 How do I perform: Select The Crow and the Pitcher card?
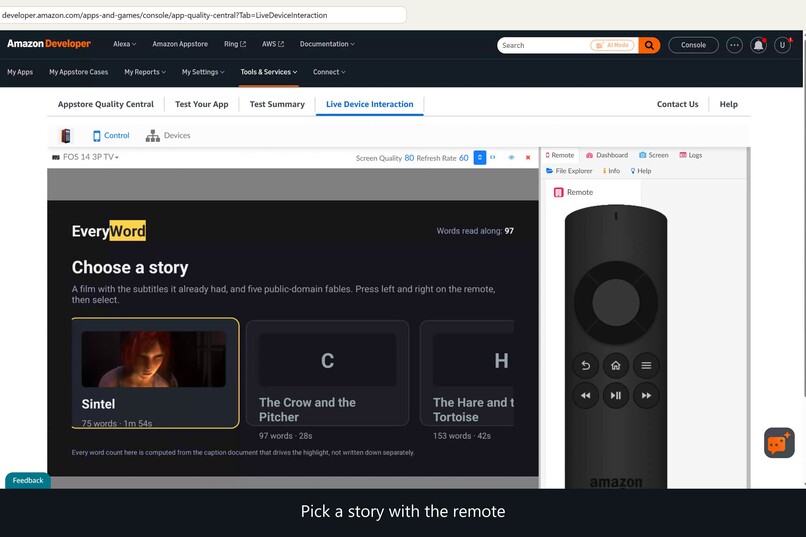pos(327,373)
